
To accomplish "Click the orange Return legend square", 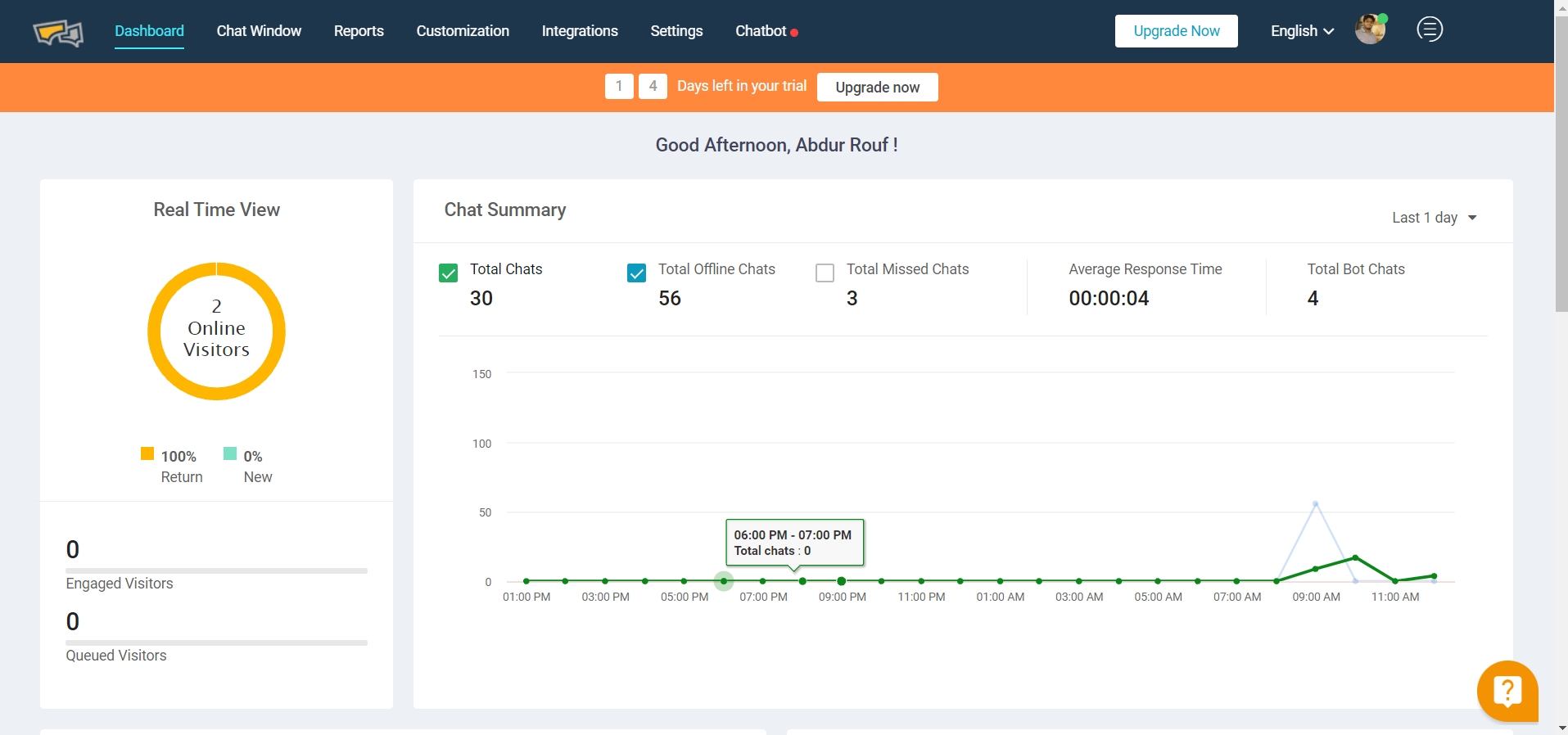I will tap(147, 453).
